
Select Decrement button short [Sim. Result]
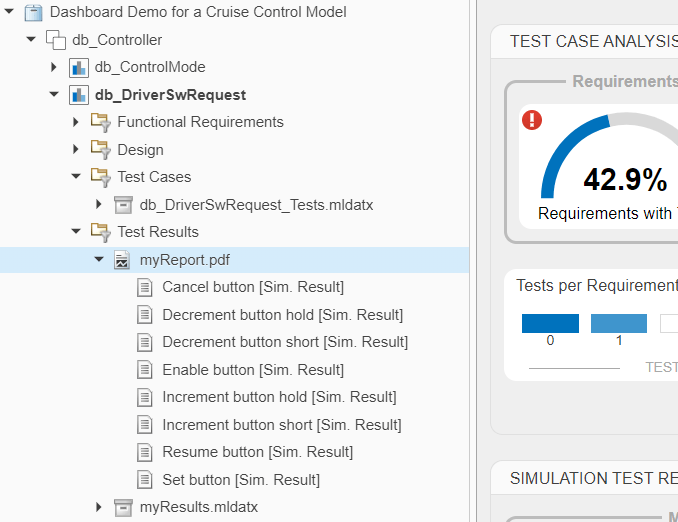coord(285,342)
